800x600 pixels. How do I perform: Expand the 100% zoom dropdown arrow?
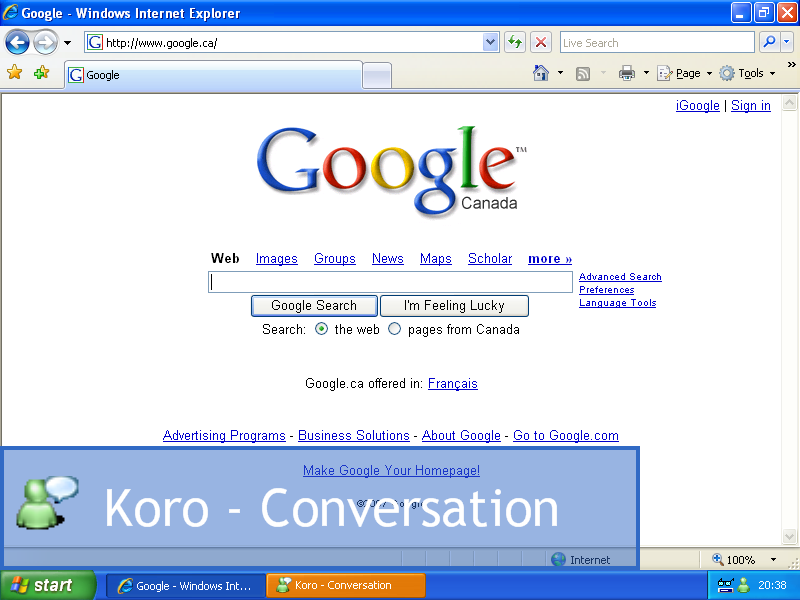pos(773,560)
